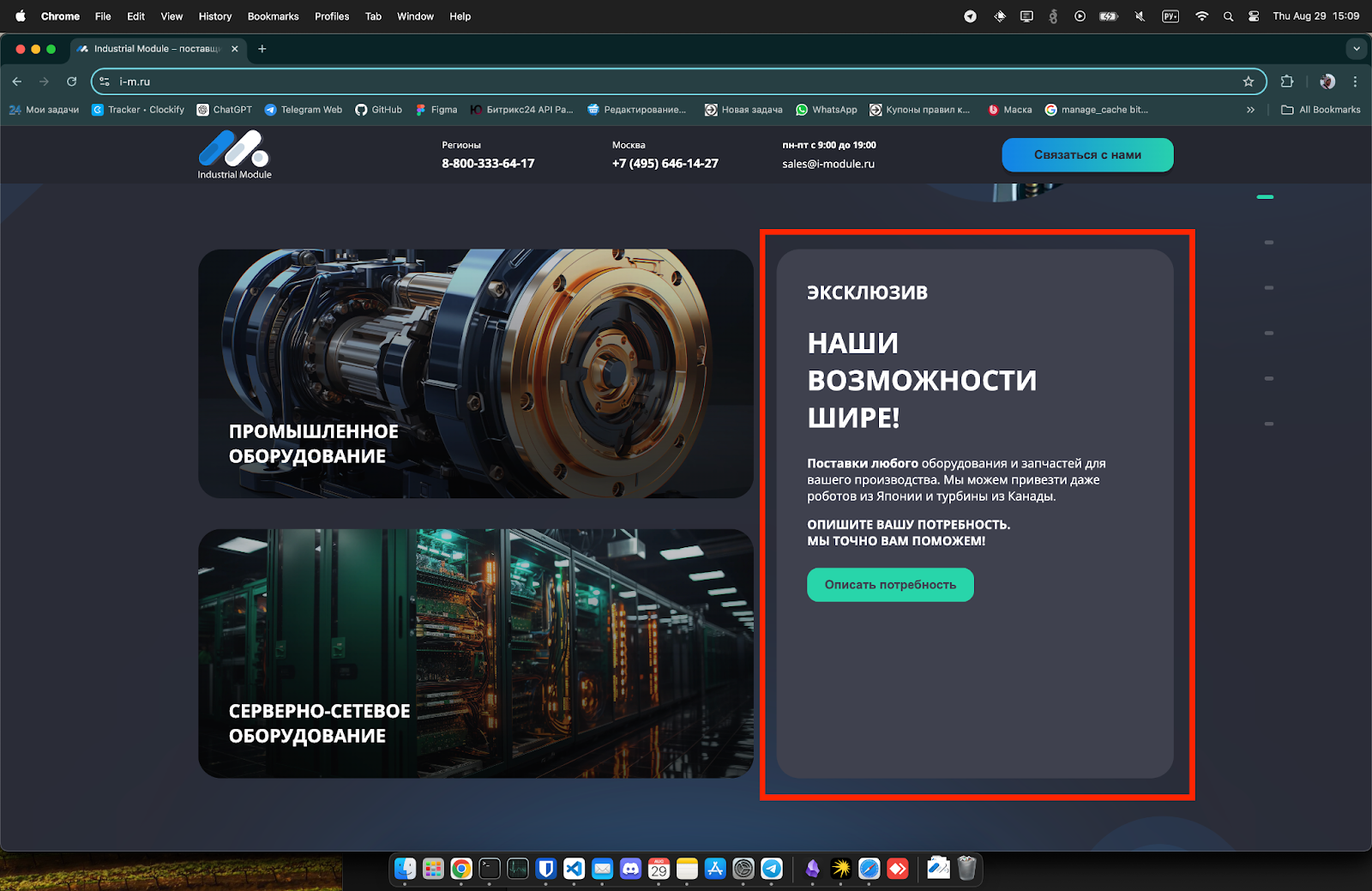The image size is (1372, 891).
Task: Open the Chrome extensions puzzle icon
Action: [1287, 81]
